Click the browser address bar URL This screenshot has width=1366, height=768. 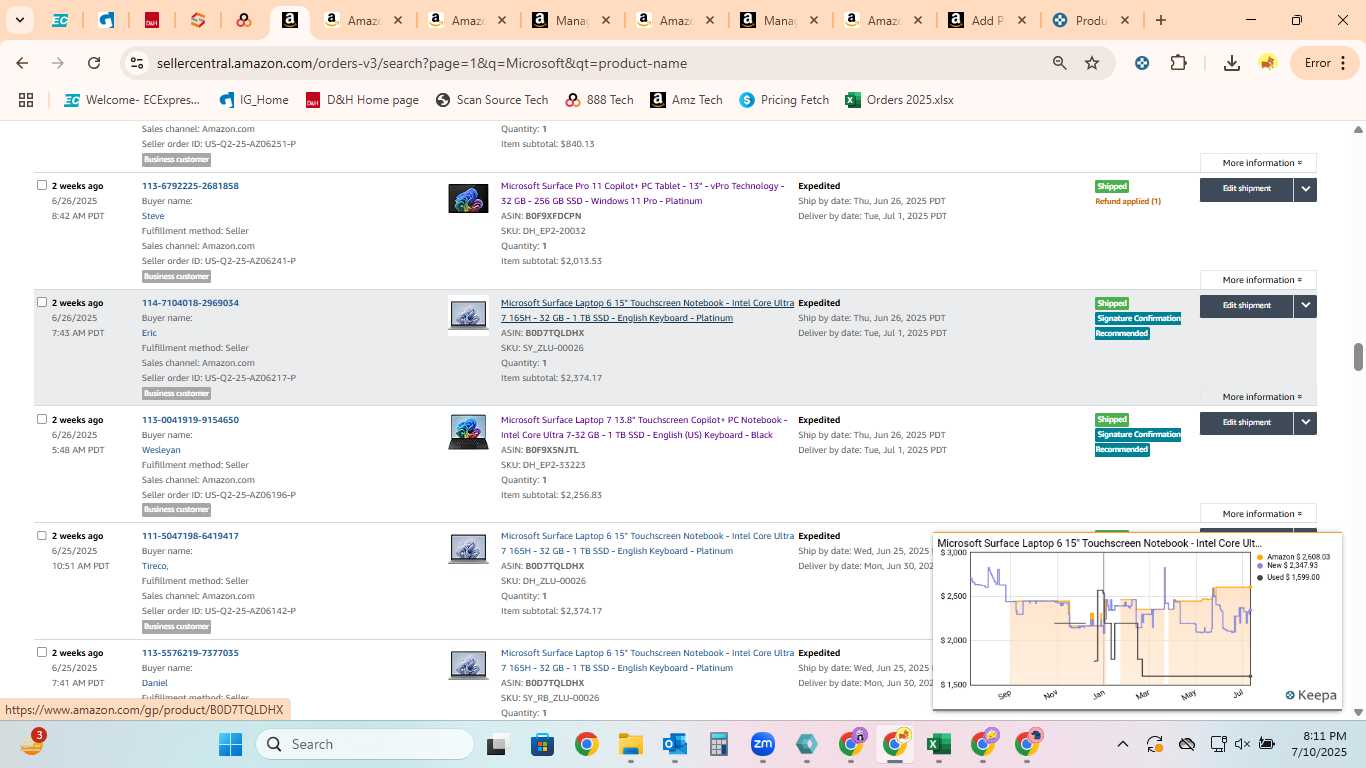click(422, 63)
